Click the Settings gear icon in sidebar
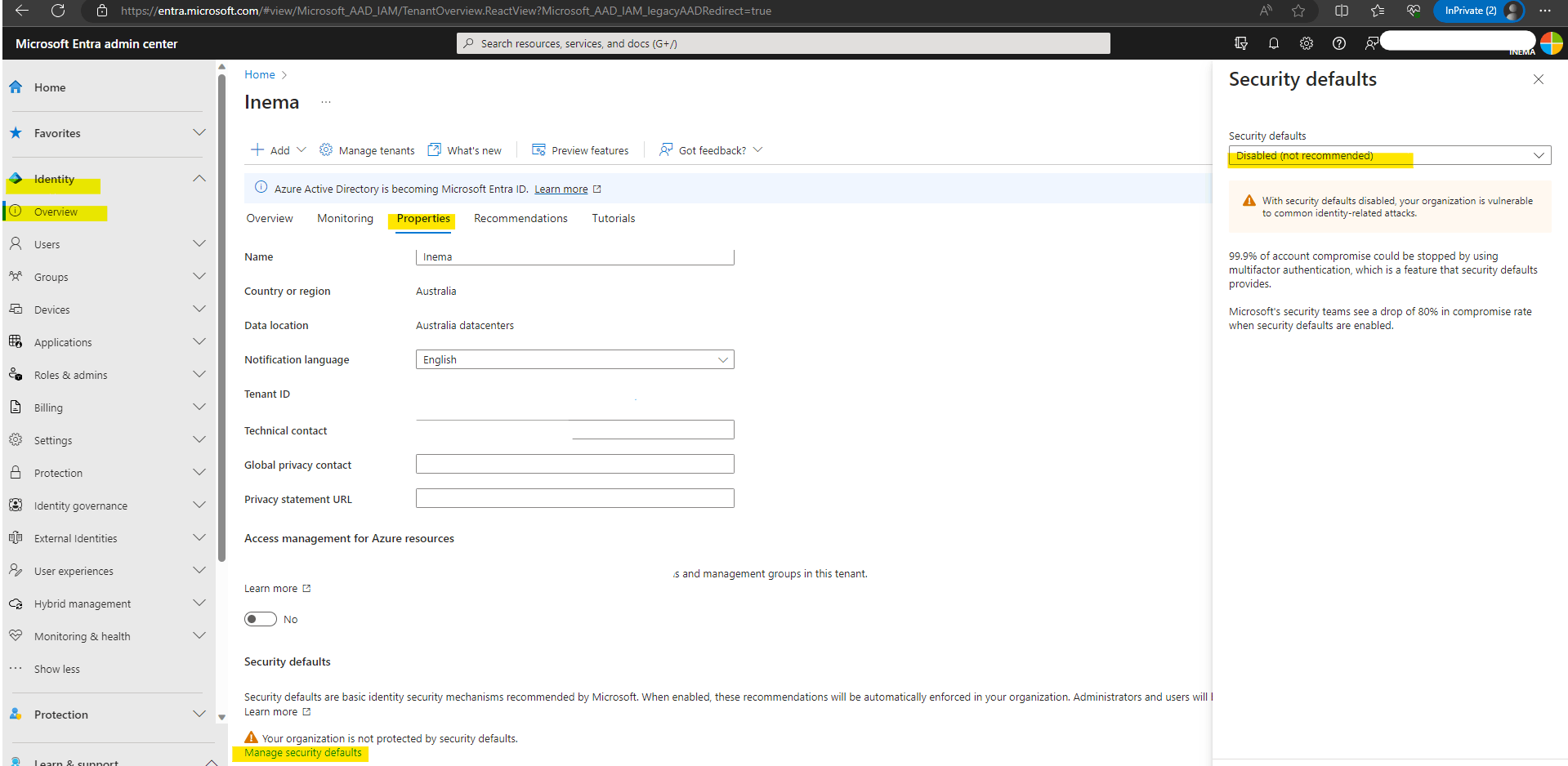Viewport: 1568px width, 766px height. pyautogui.click(x=16, y=439)
